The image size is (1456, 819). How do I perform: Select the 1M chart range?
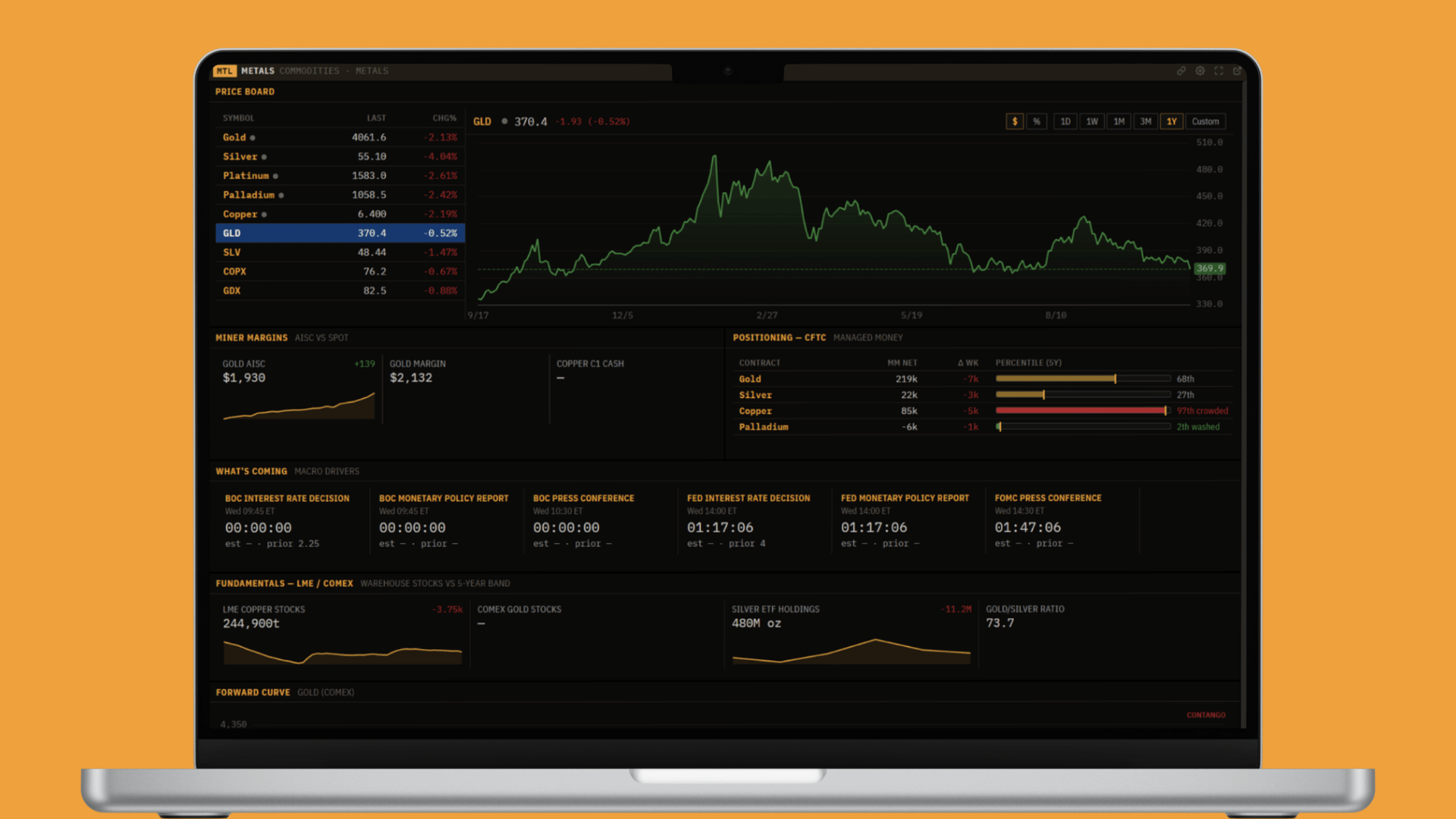click(1119, 121)
